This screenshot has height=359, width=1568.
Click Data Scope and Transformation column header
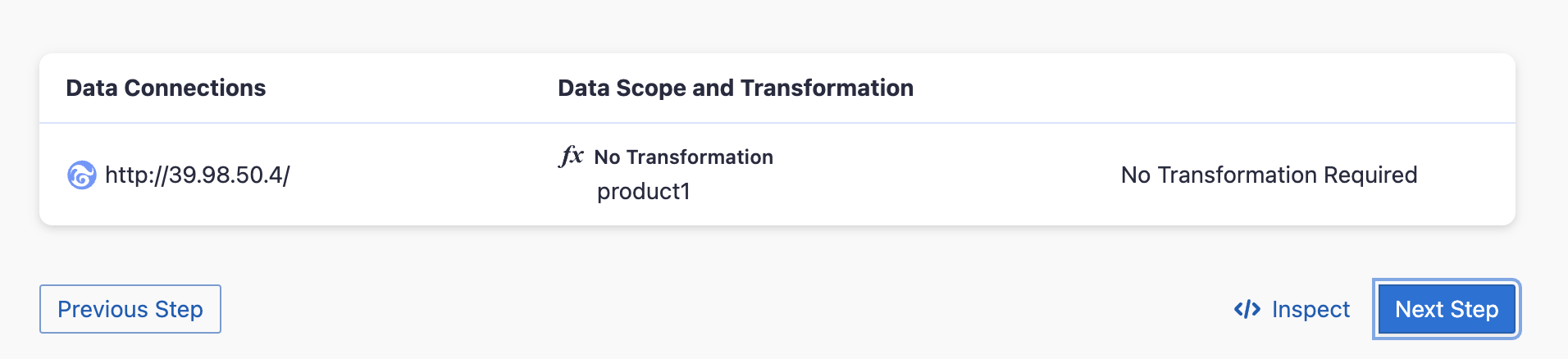click(x=735, y=88)
